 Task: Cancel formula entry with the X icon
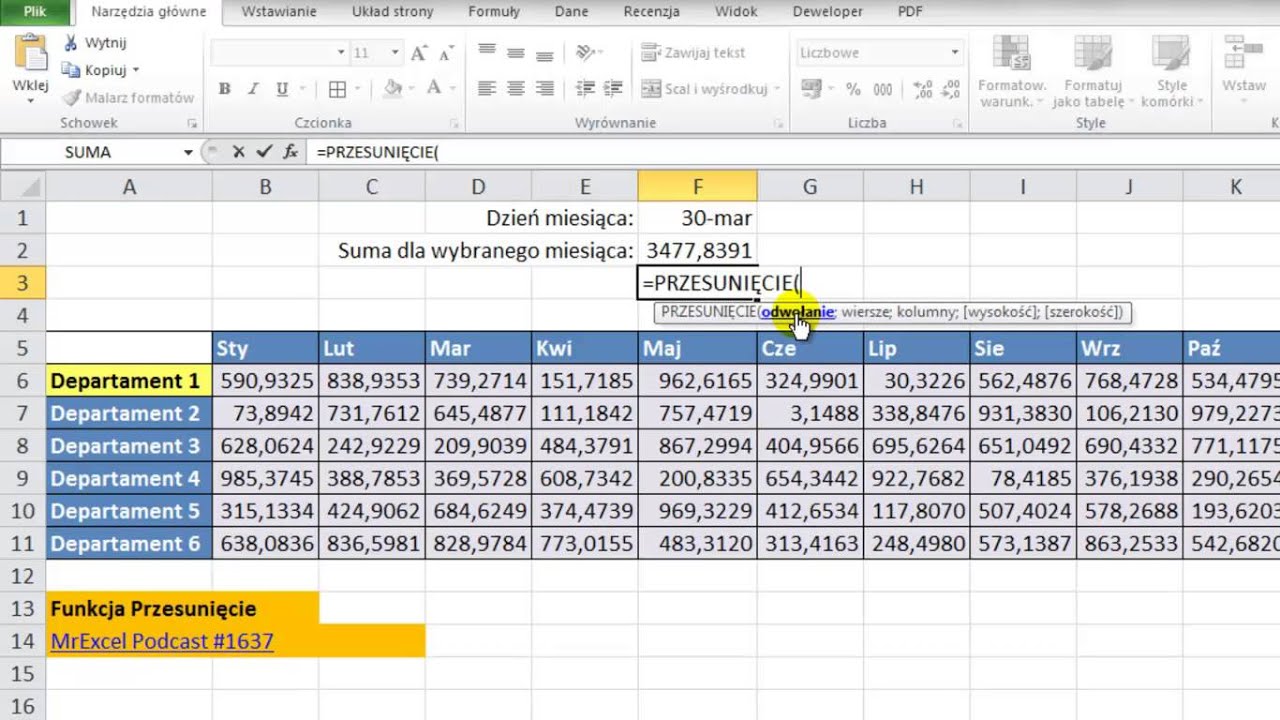(238, 152)
